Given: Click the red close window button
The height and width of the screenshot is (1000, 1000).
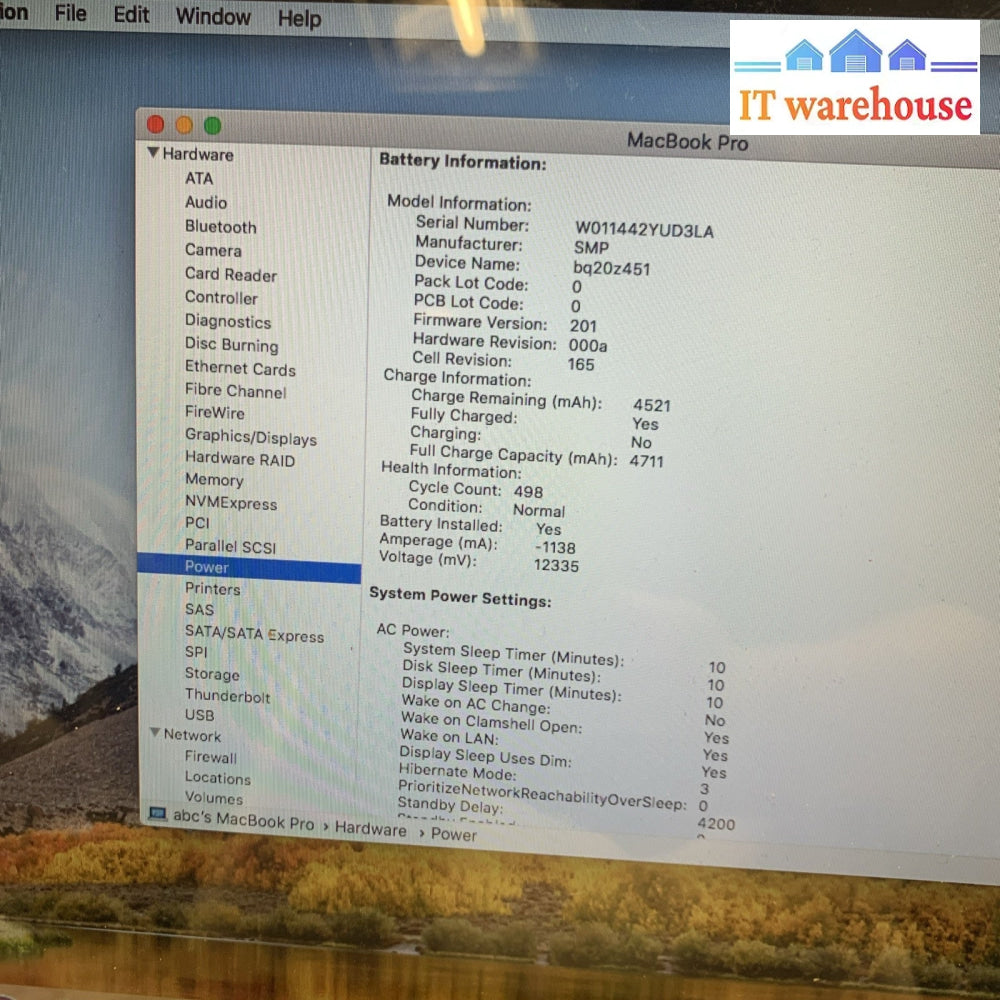Looking at the screenshot, I should coord(155,124).
